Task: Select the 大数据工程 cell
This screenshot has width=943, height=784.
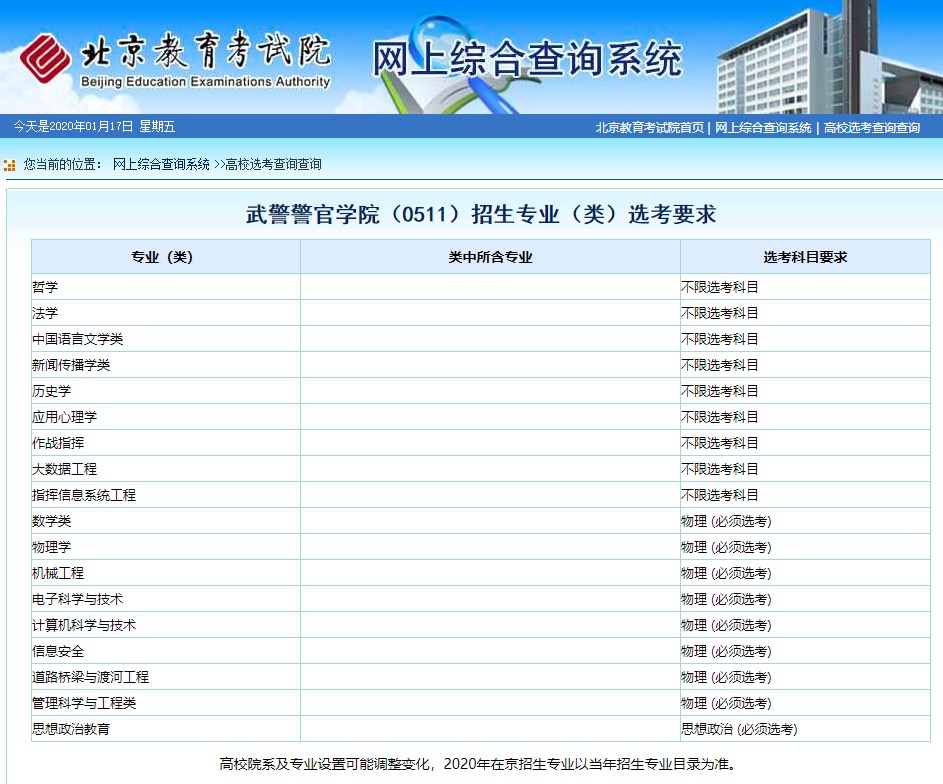Action: pyautogui.click(x=165, y=469)
